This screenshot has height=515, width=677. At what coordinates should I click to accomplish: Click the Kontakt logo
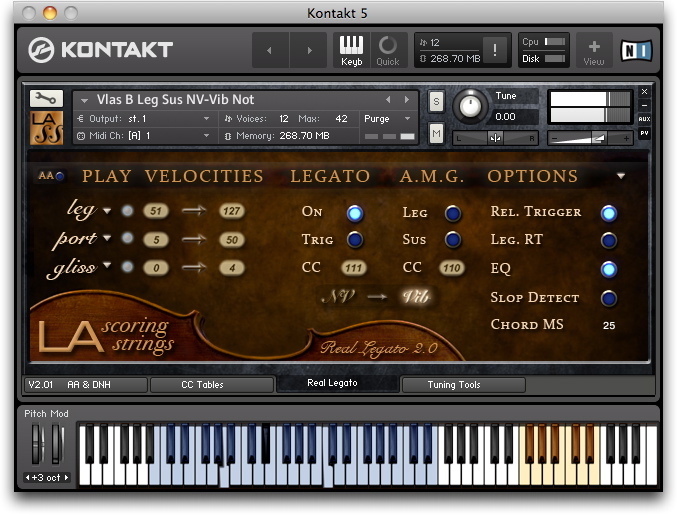[101, 50]
